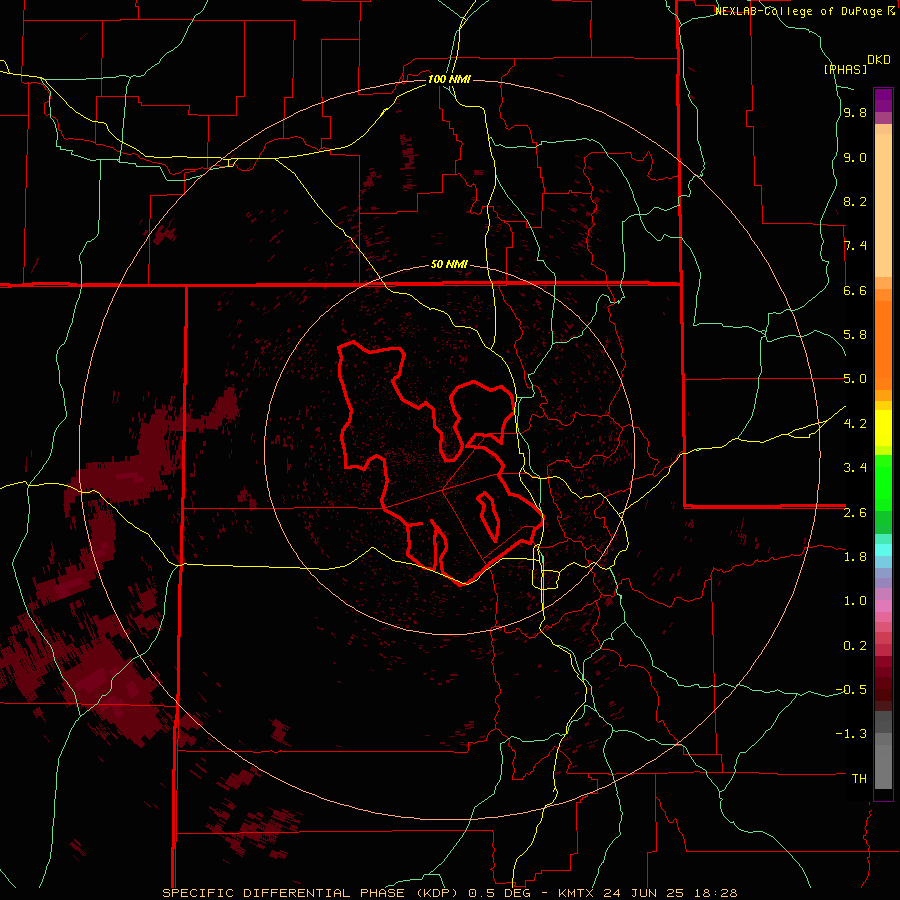
Task: Pick the orange segment of color bar
Action: [x=883, y=344]
